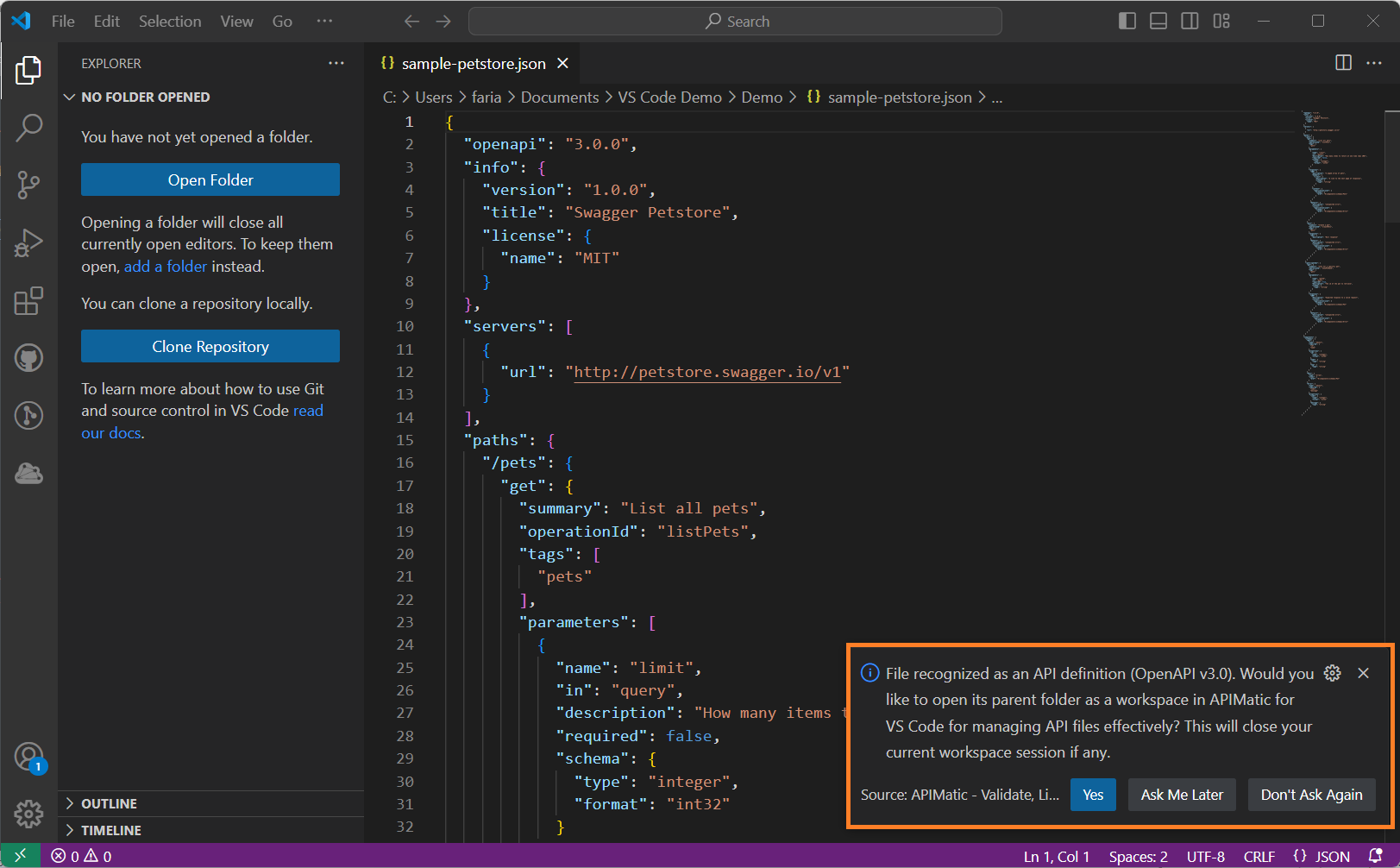Click the Open Folder button
The height and width of the screenshot is (868, 1400).
210,179
